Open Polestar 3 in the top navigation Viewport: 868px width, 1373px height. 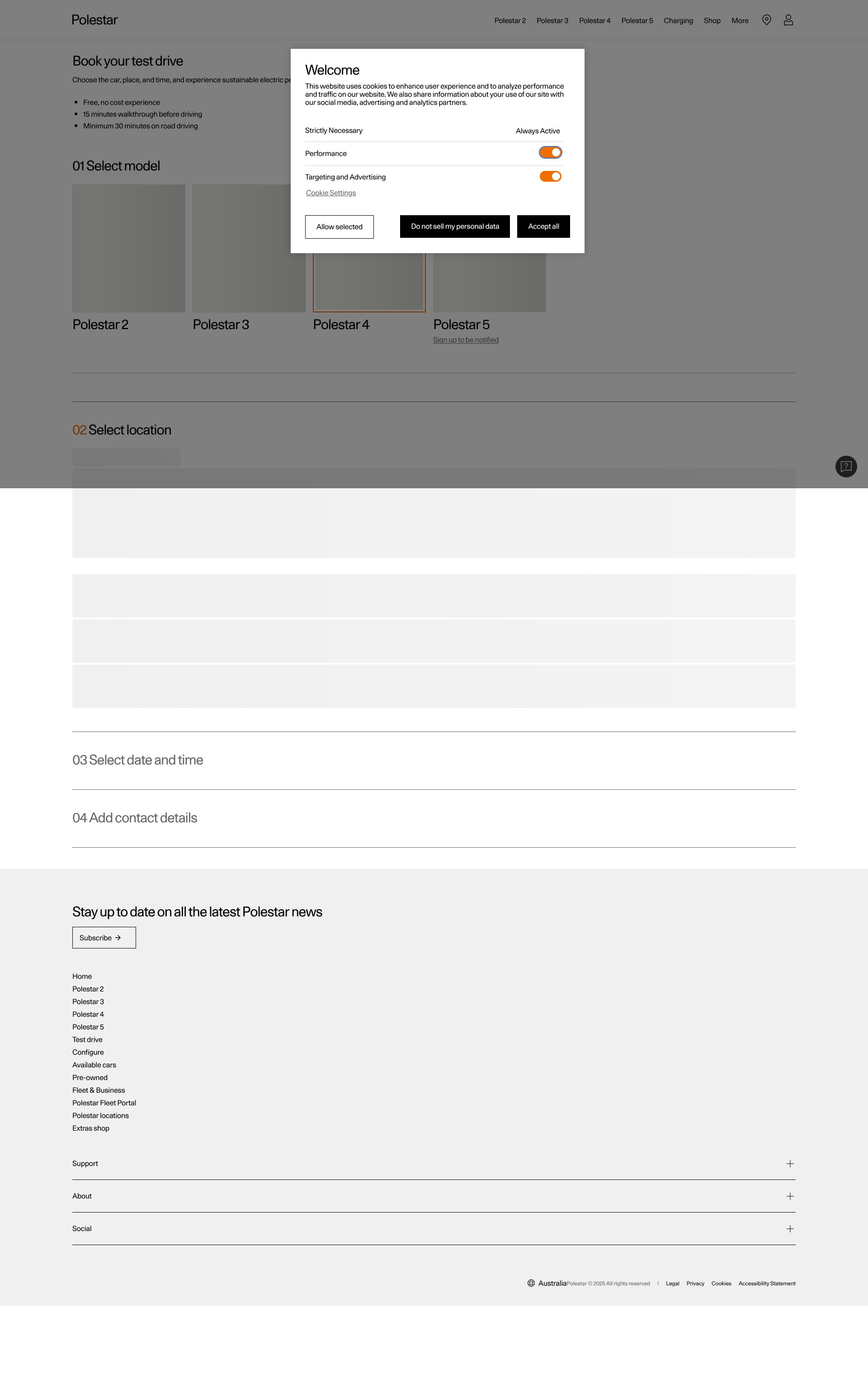pyautogui.click(x=552, y=20)
